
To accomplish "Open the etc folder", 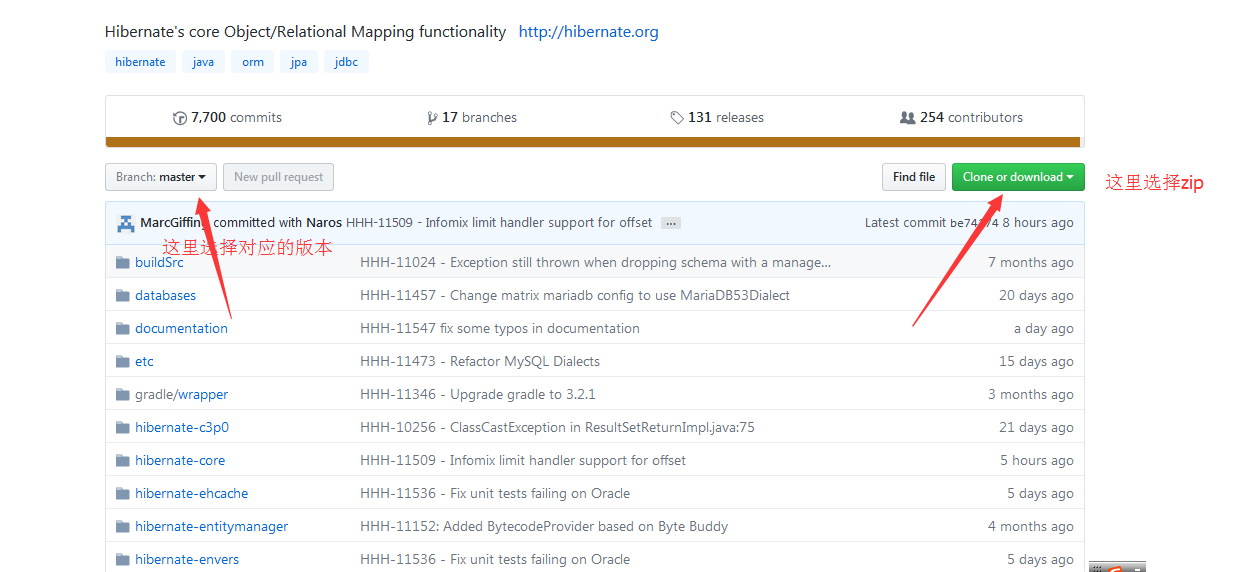I will click(144, 362).
